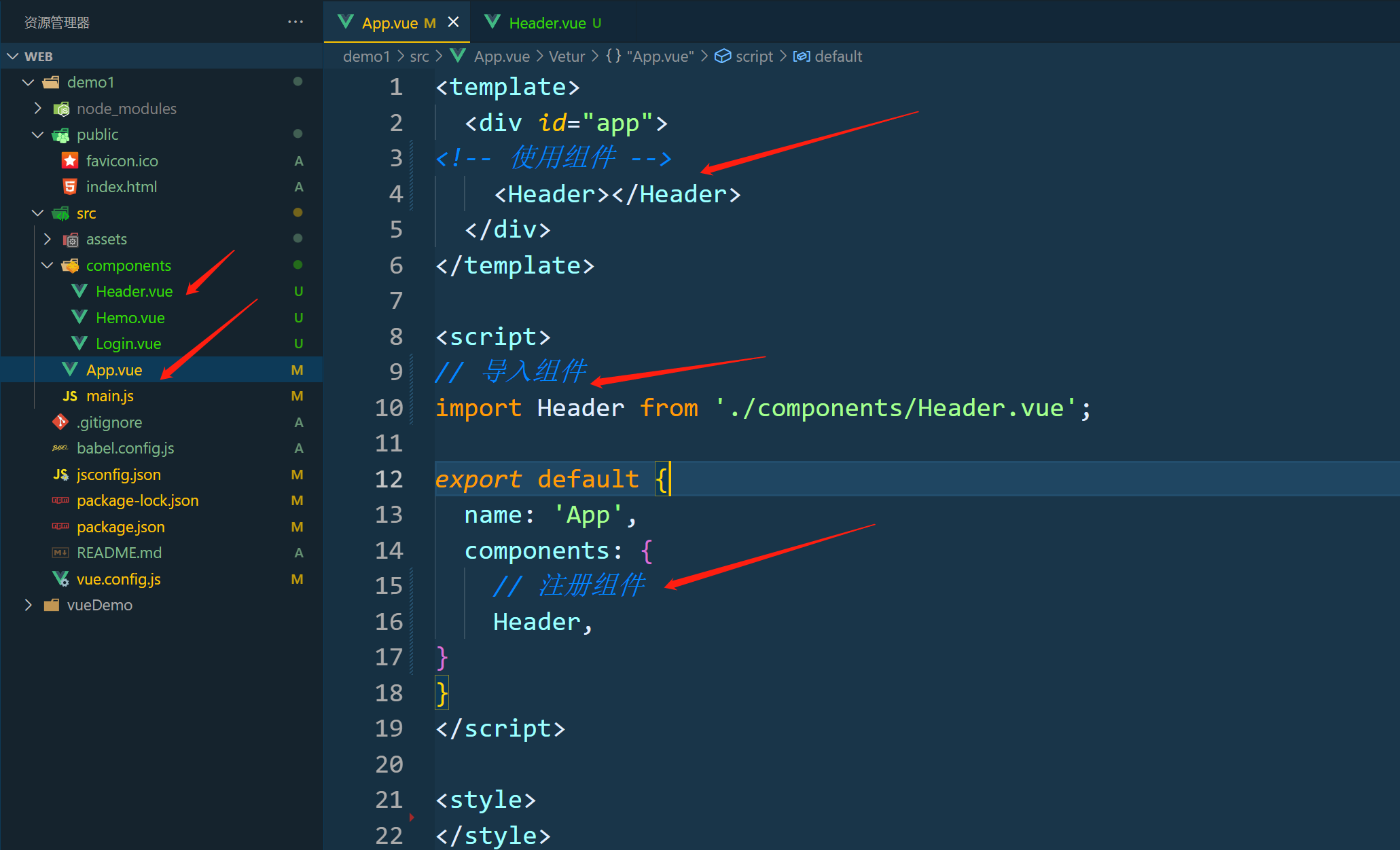Open Hemo.vue in the explorer

pos(130,318)
